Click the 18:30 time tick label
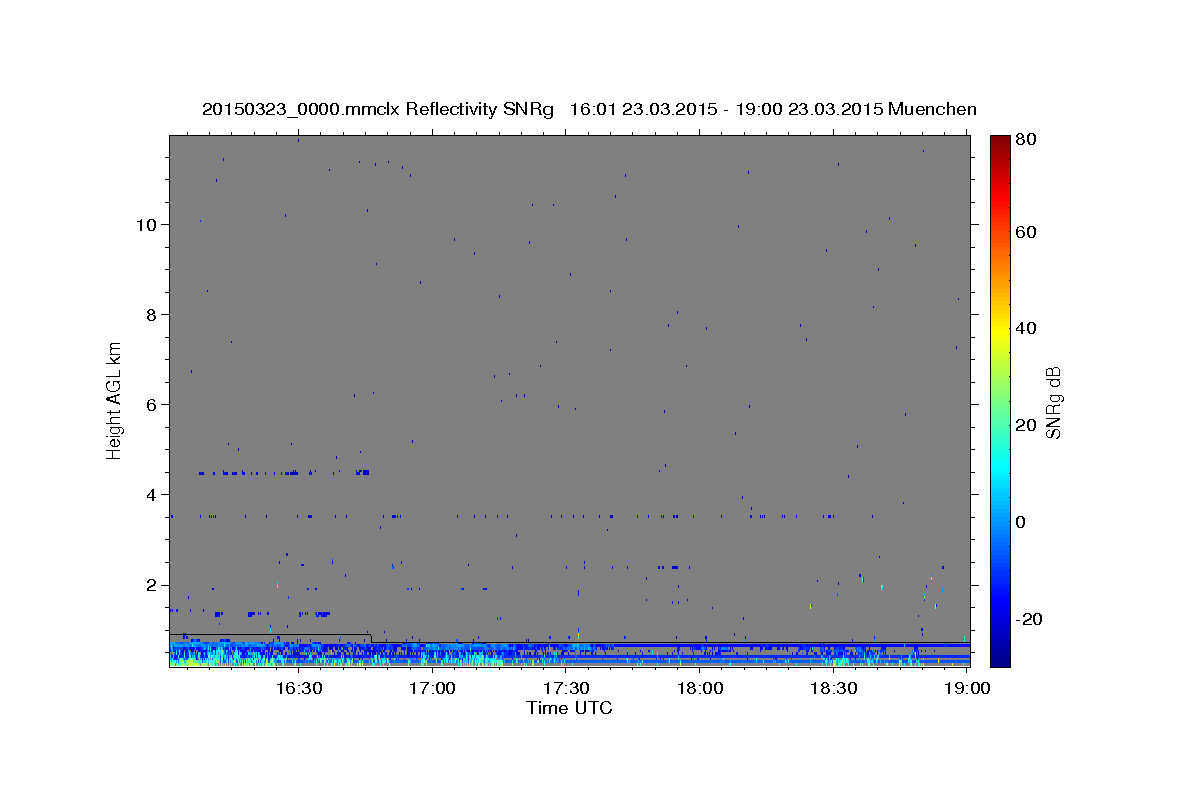Screen dimensions: 1200x800 (x=833, y=688)
